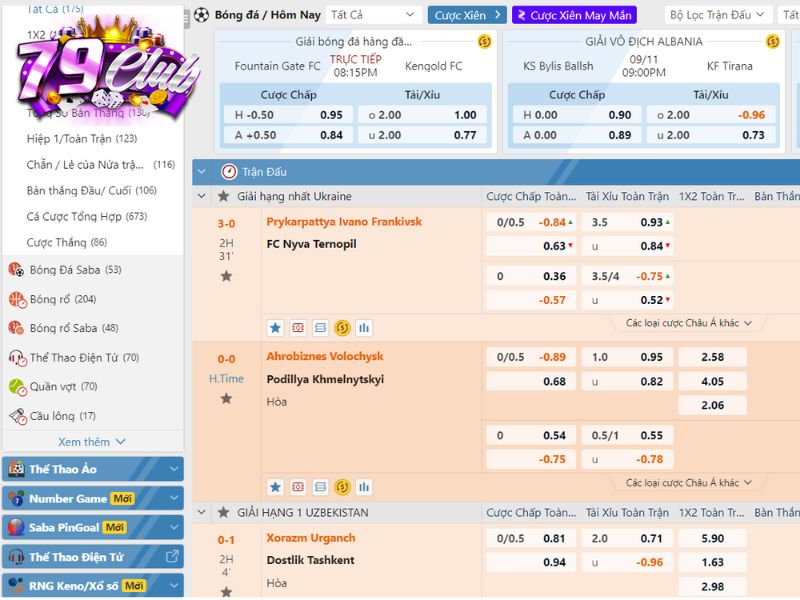The image size is (800, 600).
Task: Click the Quần vợt tennis icon
Action: [16, 387]
